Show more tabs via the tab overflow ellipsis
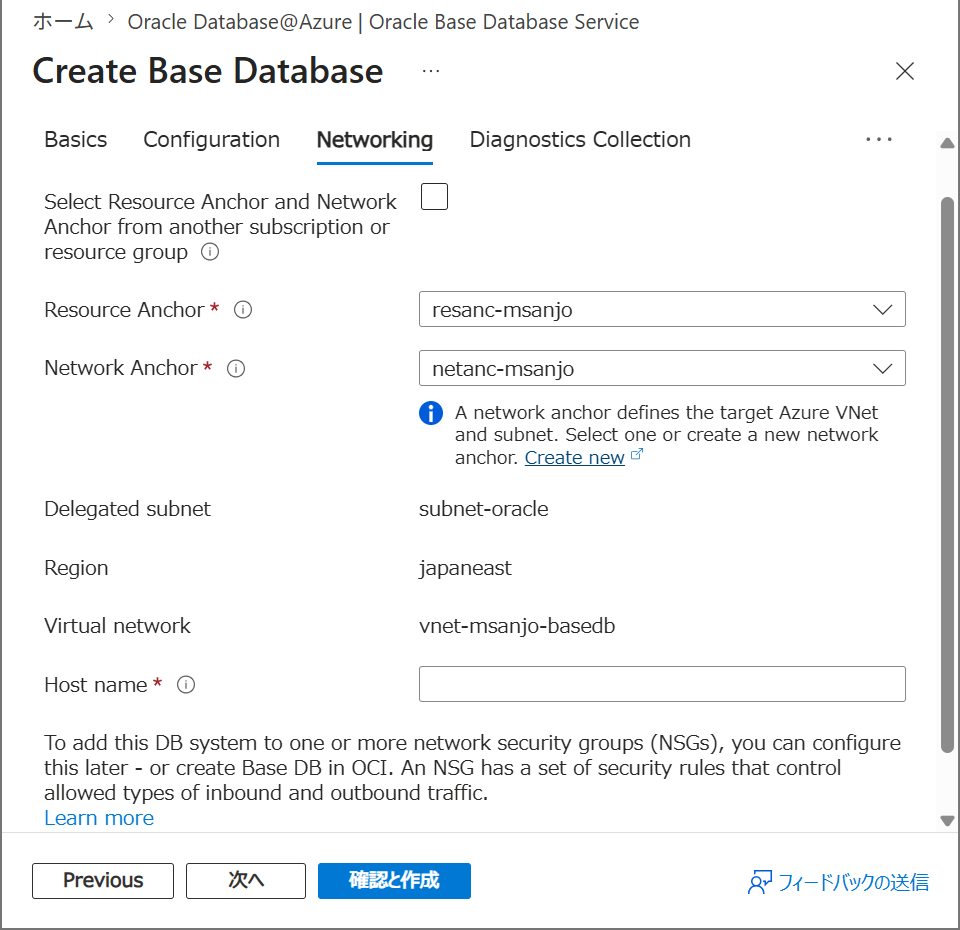Screen dimensions: 960x930 (879, 140)
